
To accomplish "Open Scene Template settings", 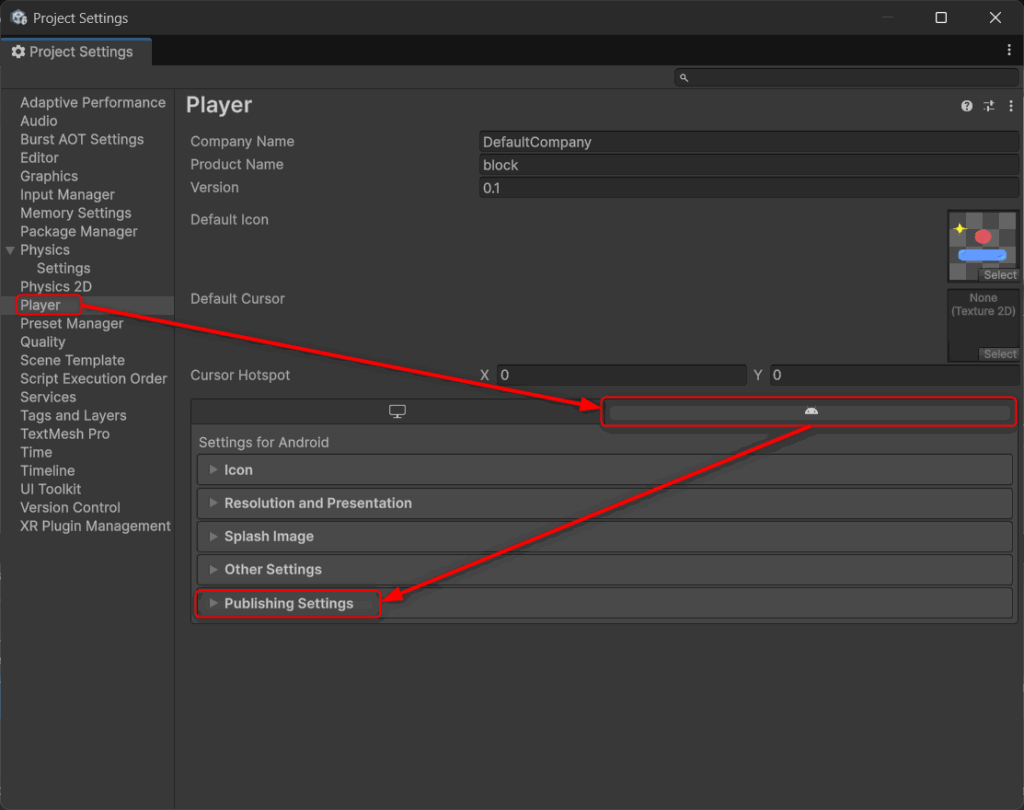I will click(x=72, y=360).
